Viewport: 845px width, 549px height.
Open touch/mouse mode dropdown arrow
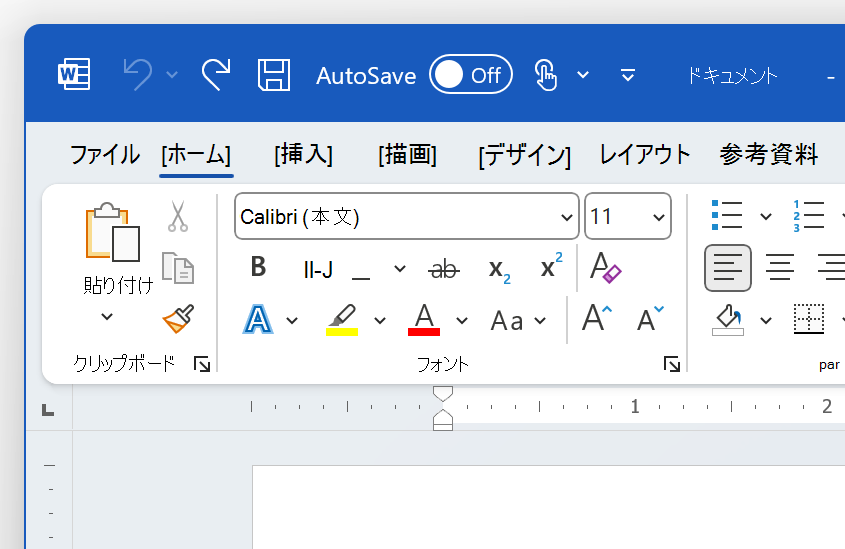coord(583,74)
